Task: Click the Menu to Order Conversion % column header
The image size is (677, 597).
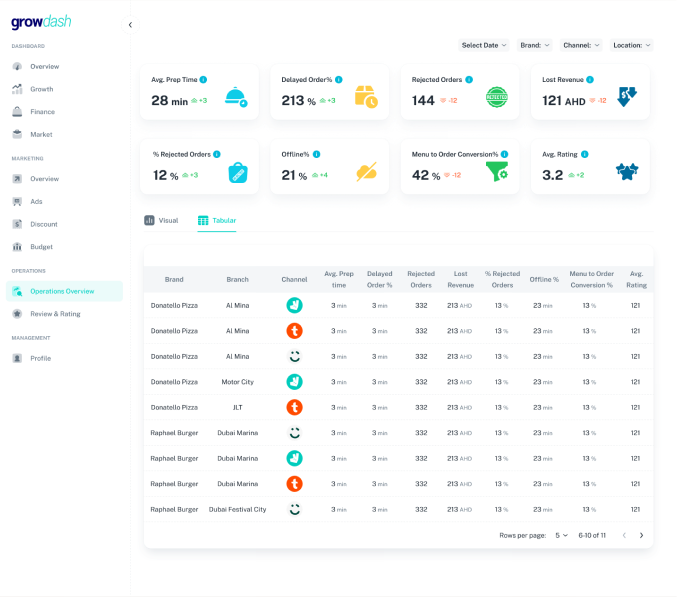Action: click(x=592, y=279)
